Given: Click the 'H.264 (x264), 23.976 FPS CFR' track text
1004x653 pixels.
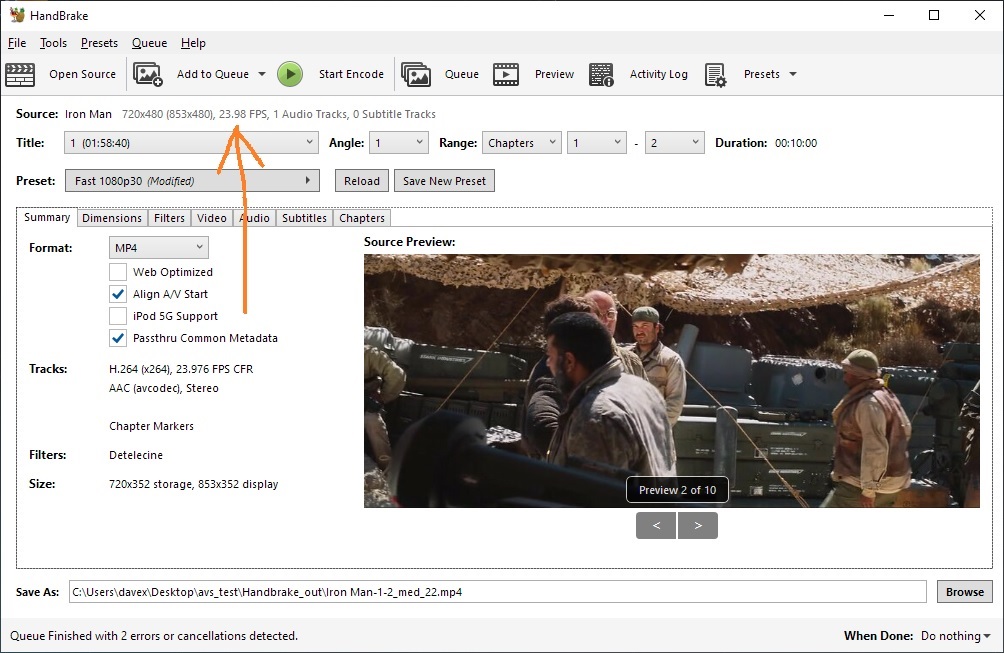Looking at the screenshot, I should pos(181,369).
